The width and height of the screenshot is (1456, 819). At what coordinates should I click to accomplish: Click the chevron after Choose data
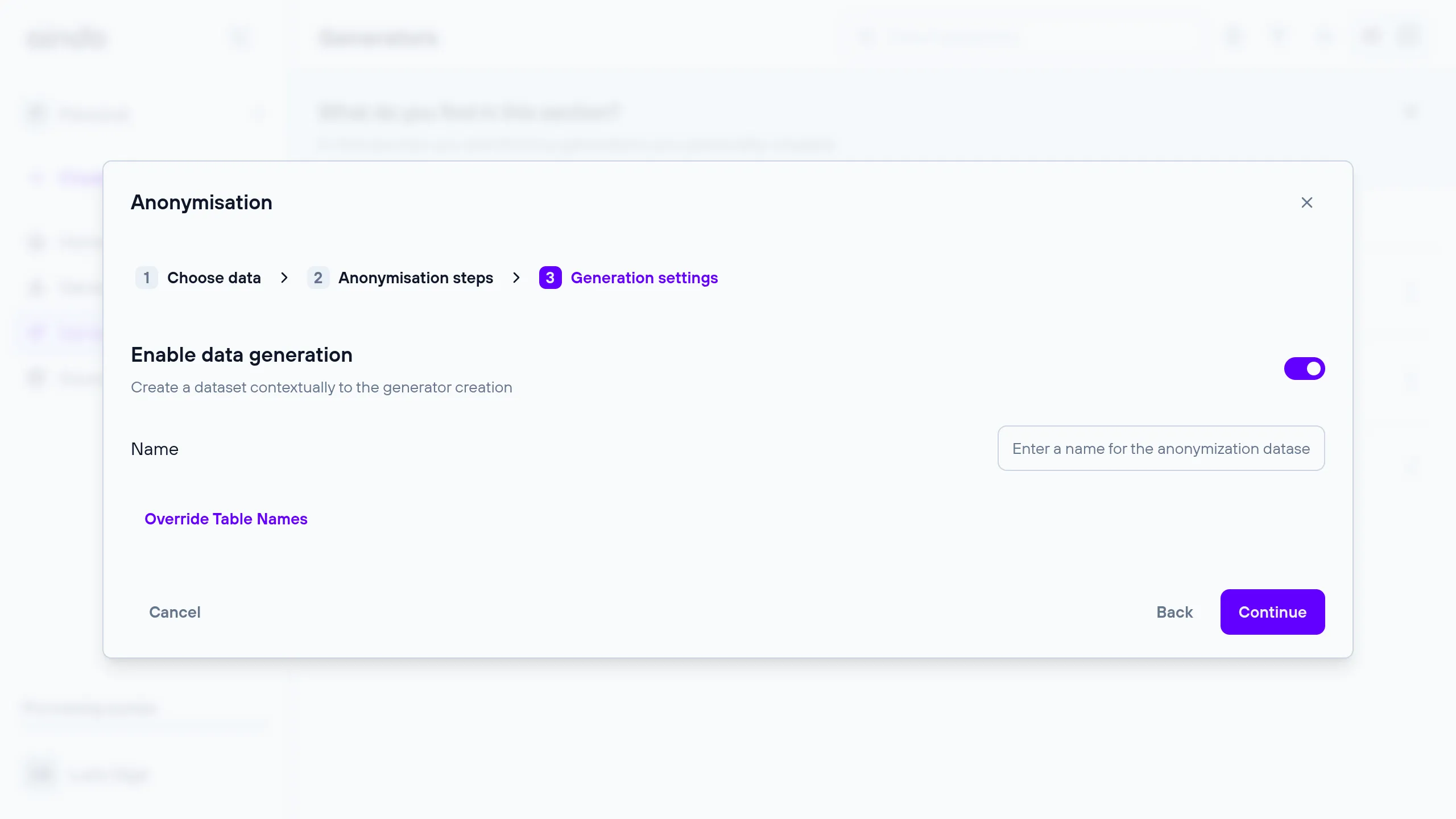[284, 278]
